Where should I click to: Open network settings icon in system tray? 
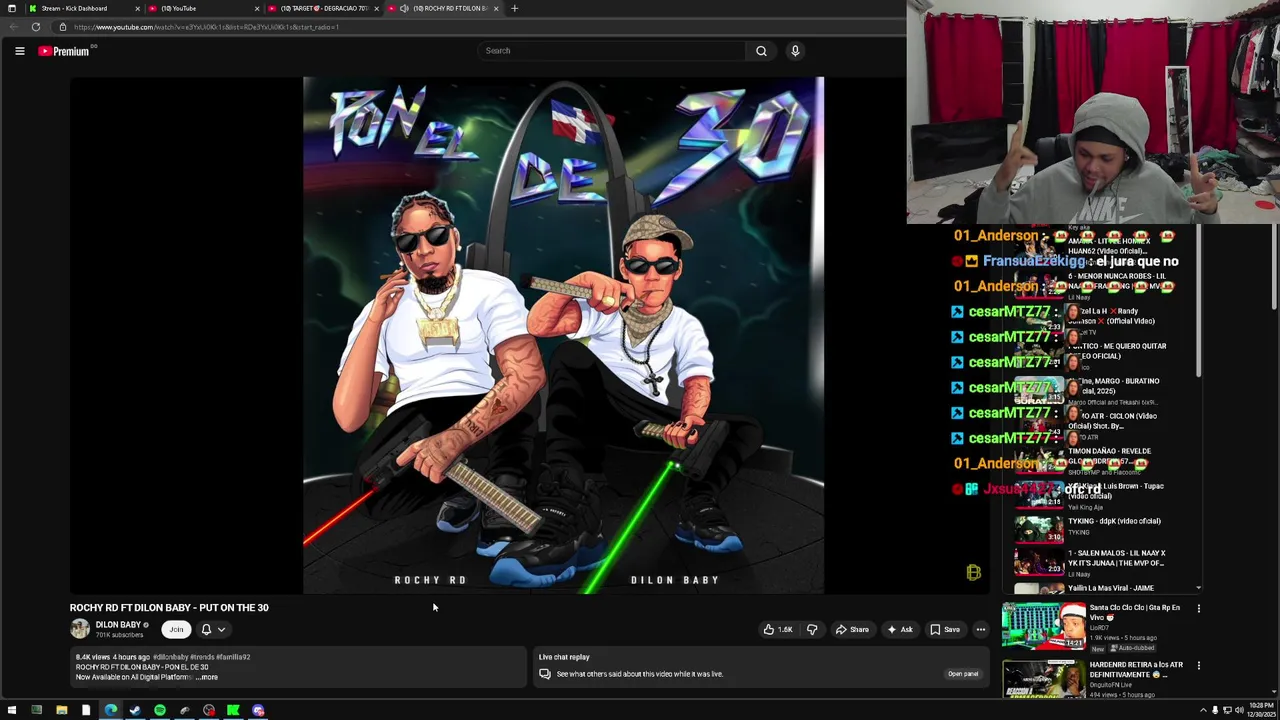pos(1227,711)
